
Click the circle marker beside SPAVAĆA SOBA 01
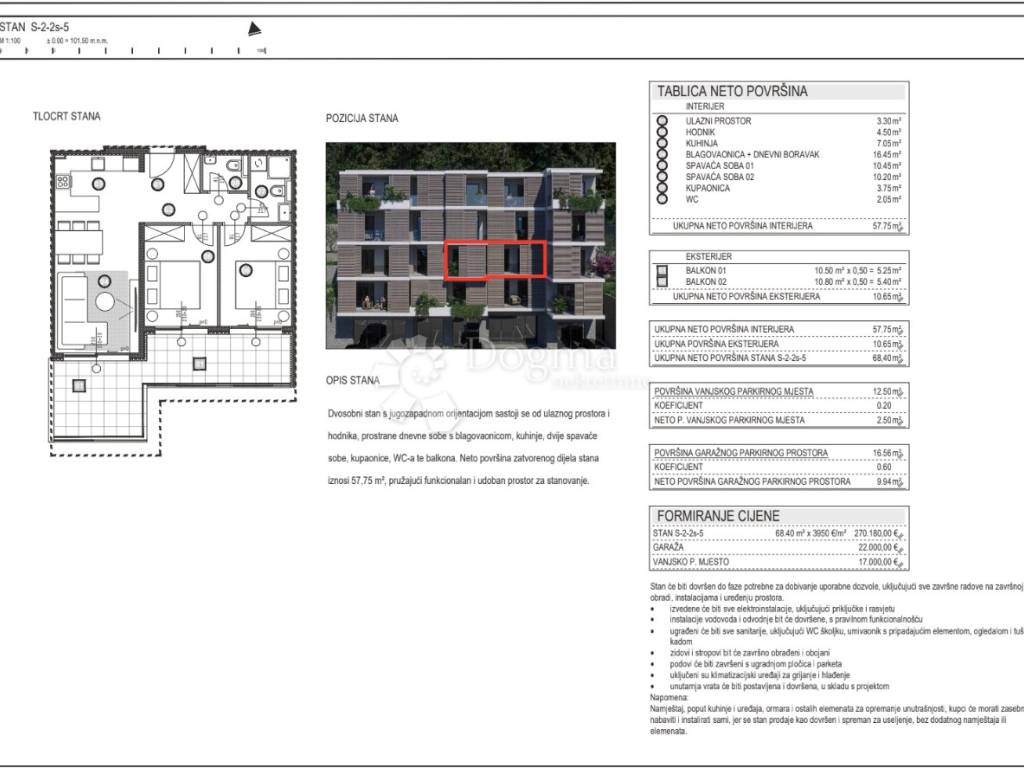click(x=661, y=165)
